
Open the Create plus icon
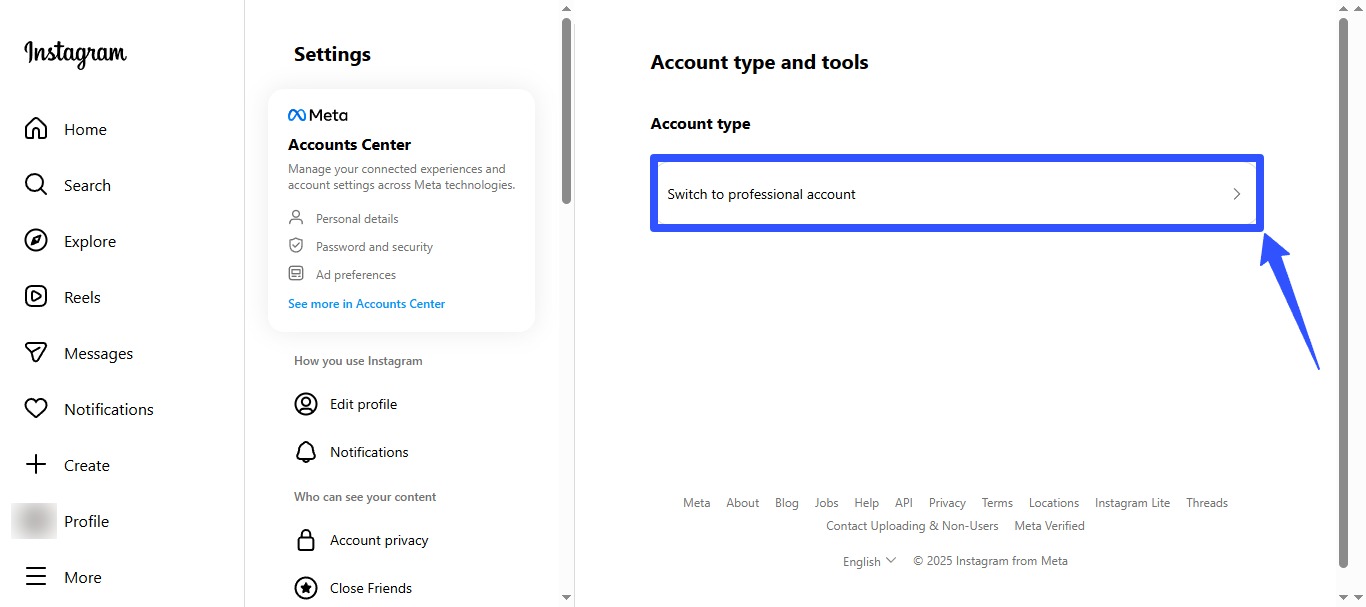pos(36,465)
